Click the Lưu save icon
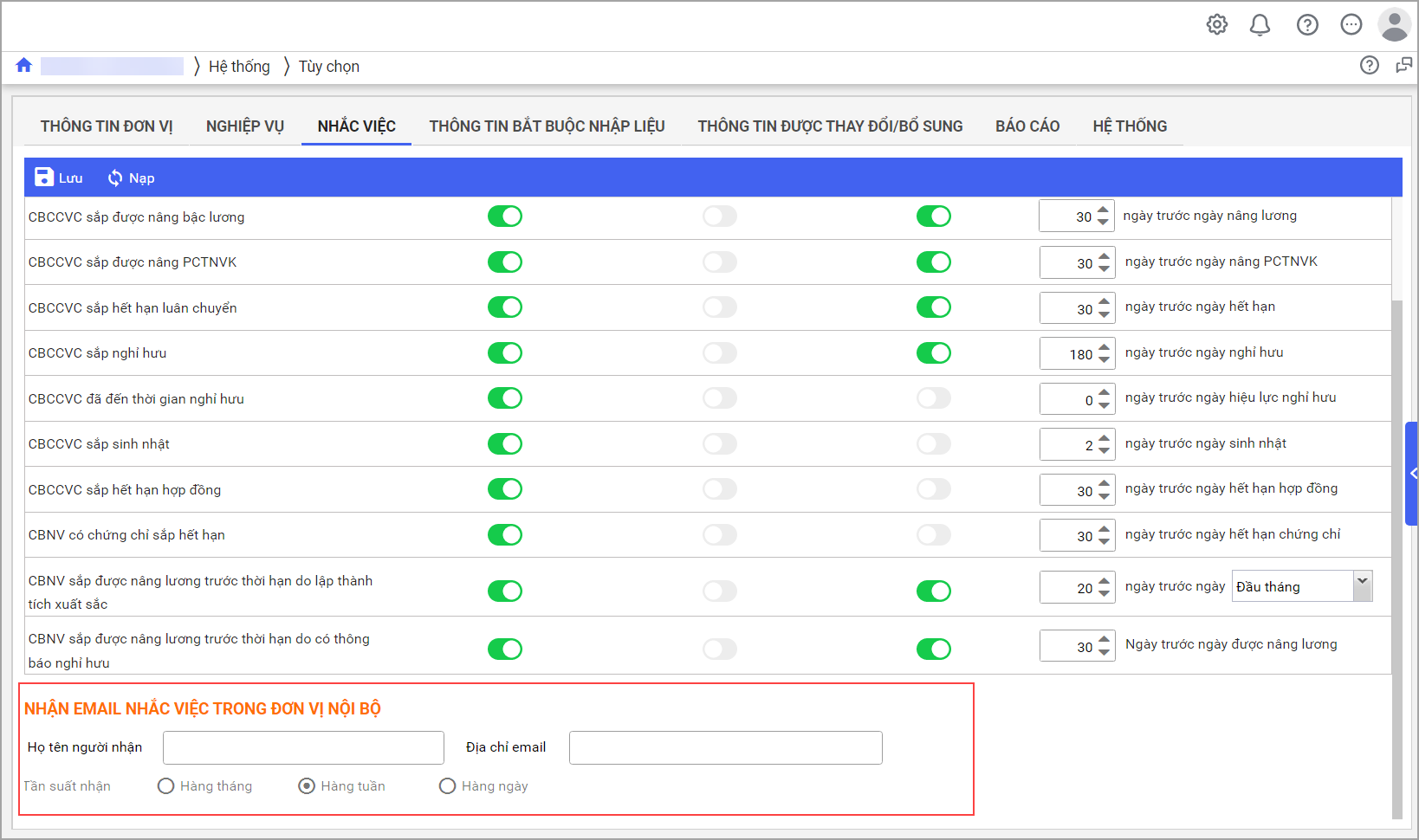Image resolution: width=1419 pixels, height=840 pixels. point(44,178)
